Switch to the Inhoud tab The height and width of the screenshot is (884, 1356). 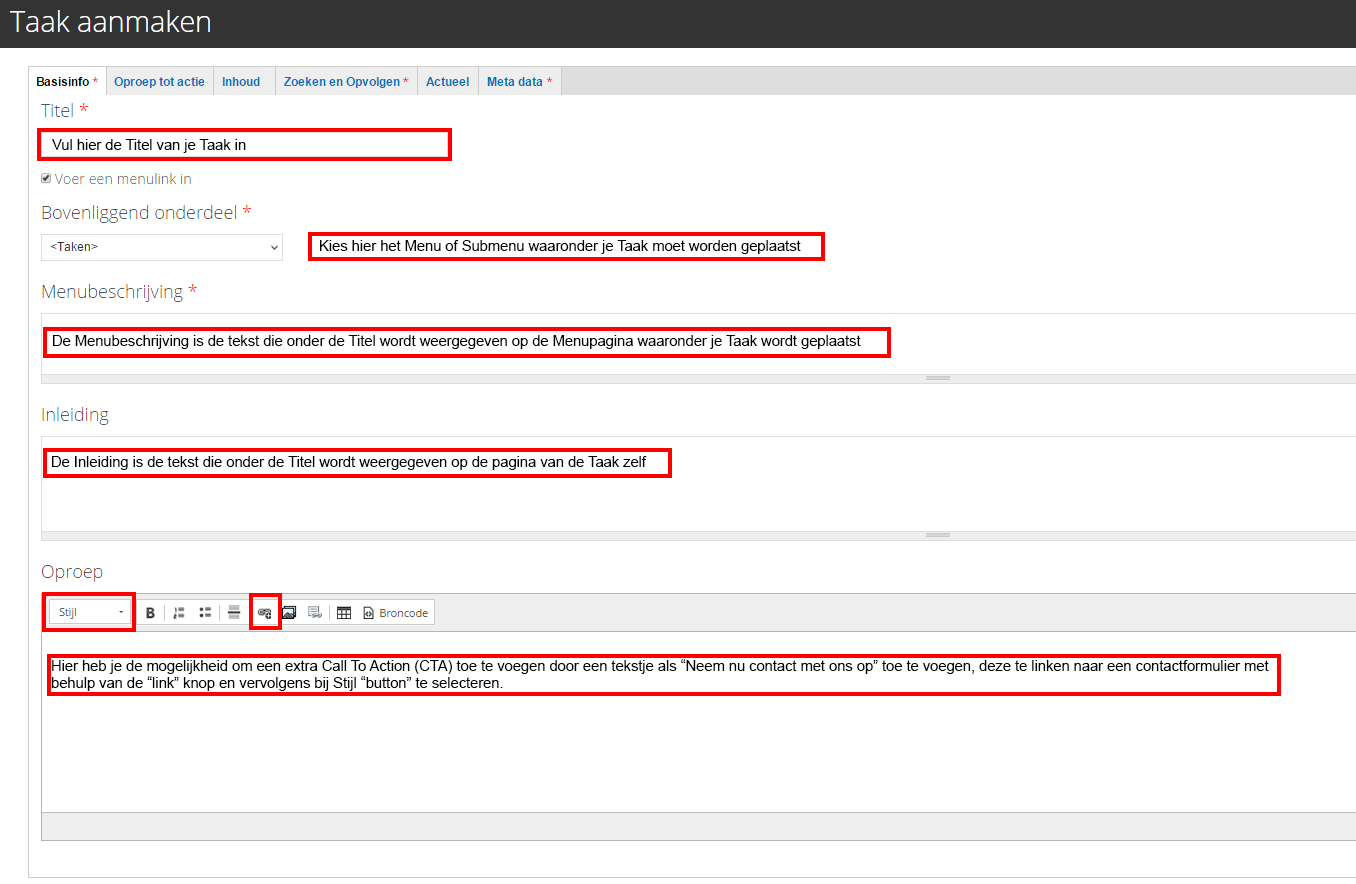pyautogui.click(x=241, y=82)
